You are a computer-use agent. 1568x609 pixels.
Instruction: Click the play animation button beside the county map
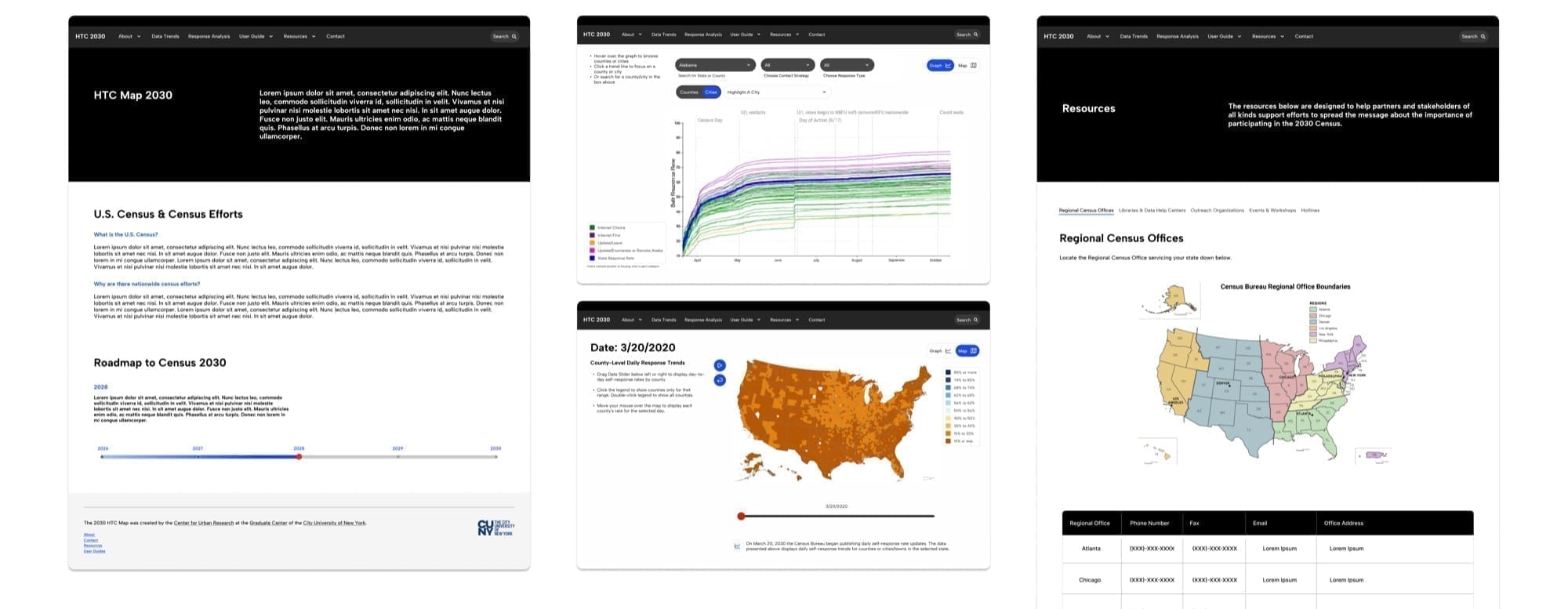[x=720, y=365]
